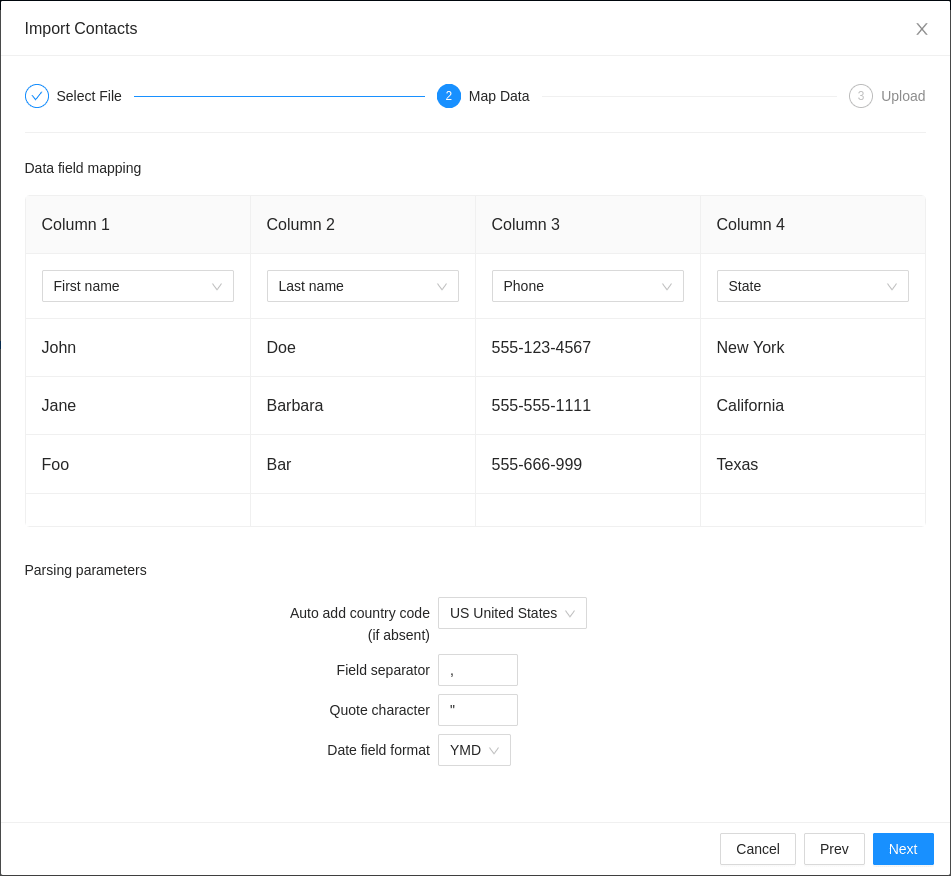Click the 555-555-1111 phone cell
The height and width of the screenshot is (876, 951).
[x=541, y=406]
